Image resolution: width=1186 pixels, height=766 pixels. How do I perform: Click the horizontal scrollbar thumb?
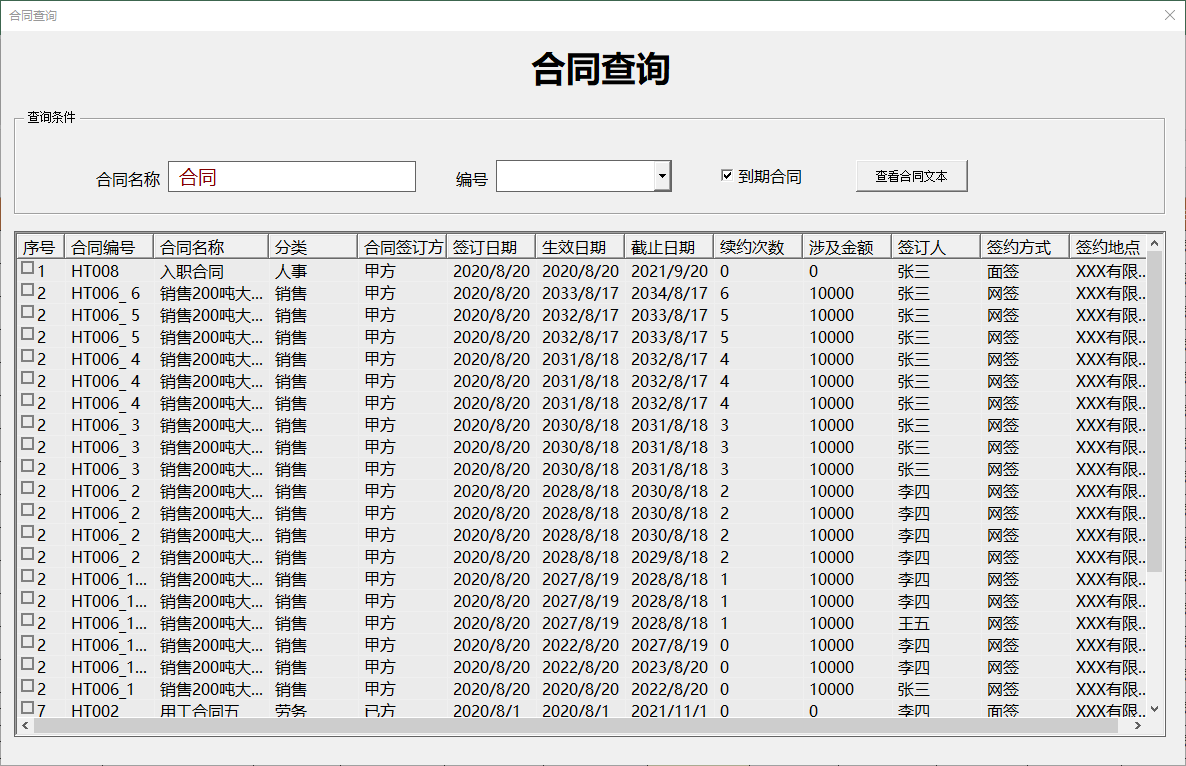pyautogui.click(x=575, y=725)
